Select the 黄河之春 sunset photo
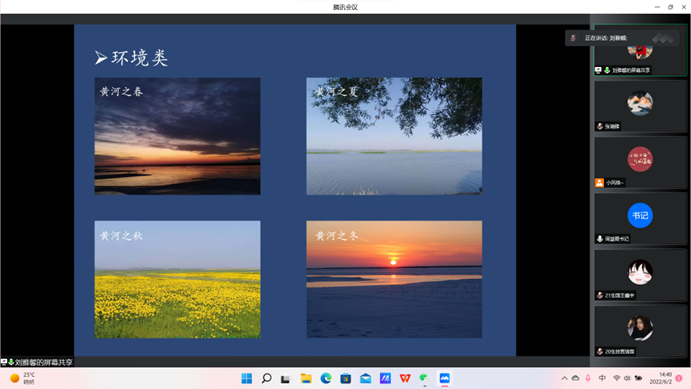Screen dimensions: 691x389 pos(177,136)
